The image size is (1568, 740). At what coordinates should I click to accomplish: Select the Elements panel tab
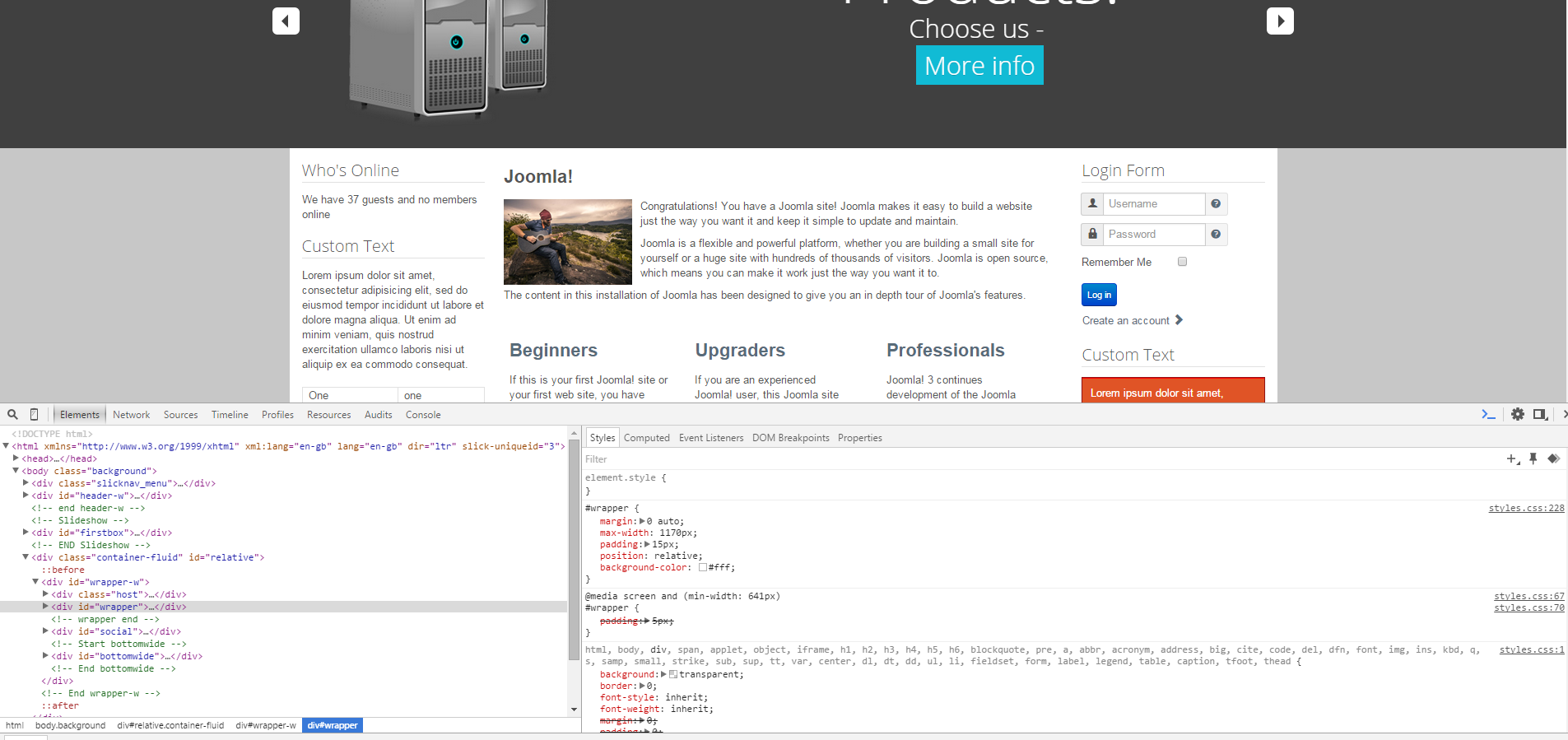[79, 415]
